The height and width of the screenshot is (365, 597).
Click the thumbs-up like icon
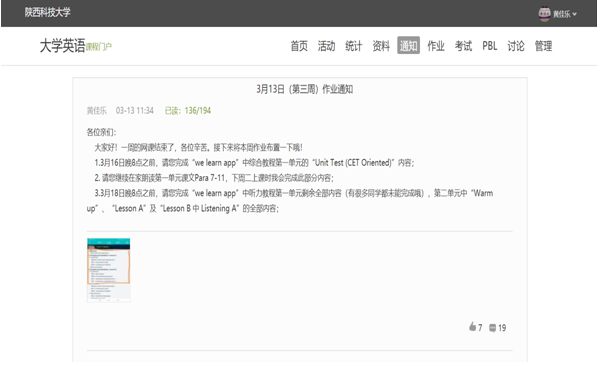[x=472, y=327]
